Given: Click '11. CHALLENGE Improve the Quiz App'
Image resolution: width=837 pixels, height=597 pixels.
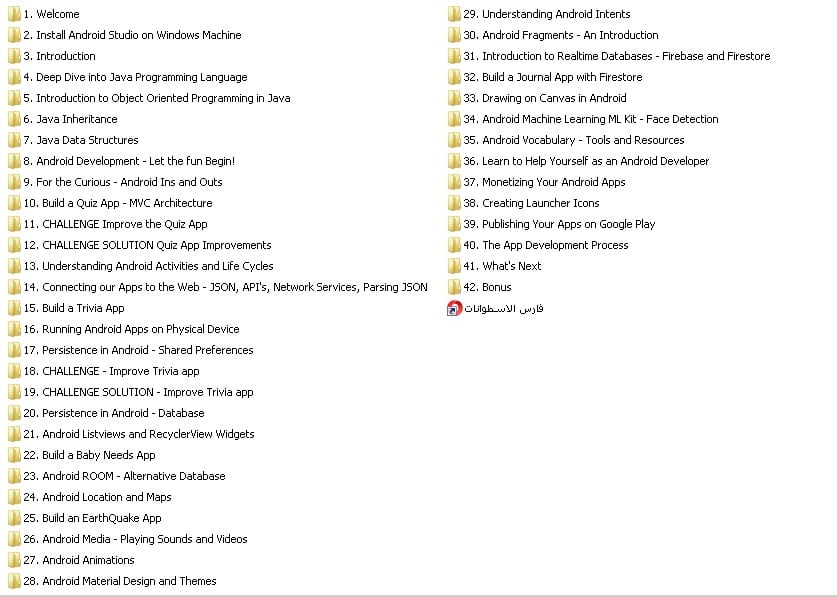Looking at the screenshot, I should pyautogui.click(x=115, y=224).
